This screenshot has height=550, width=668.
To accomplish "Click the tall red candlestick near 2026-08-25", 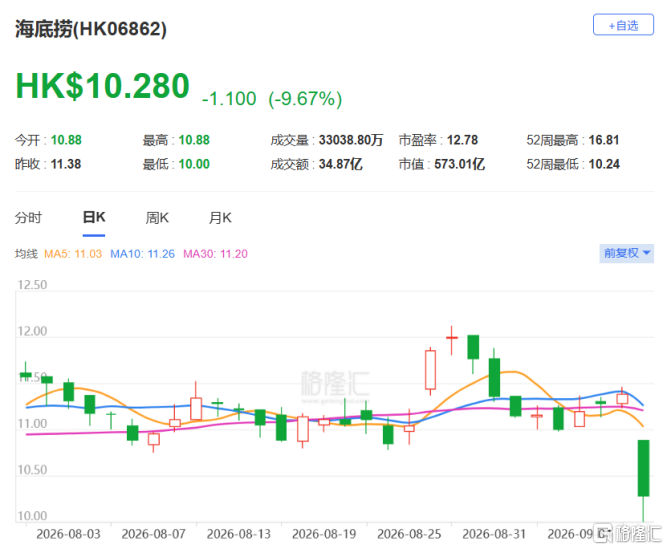I will click(x=430, y=370).
